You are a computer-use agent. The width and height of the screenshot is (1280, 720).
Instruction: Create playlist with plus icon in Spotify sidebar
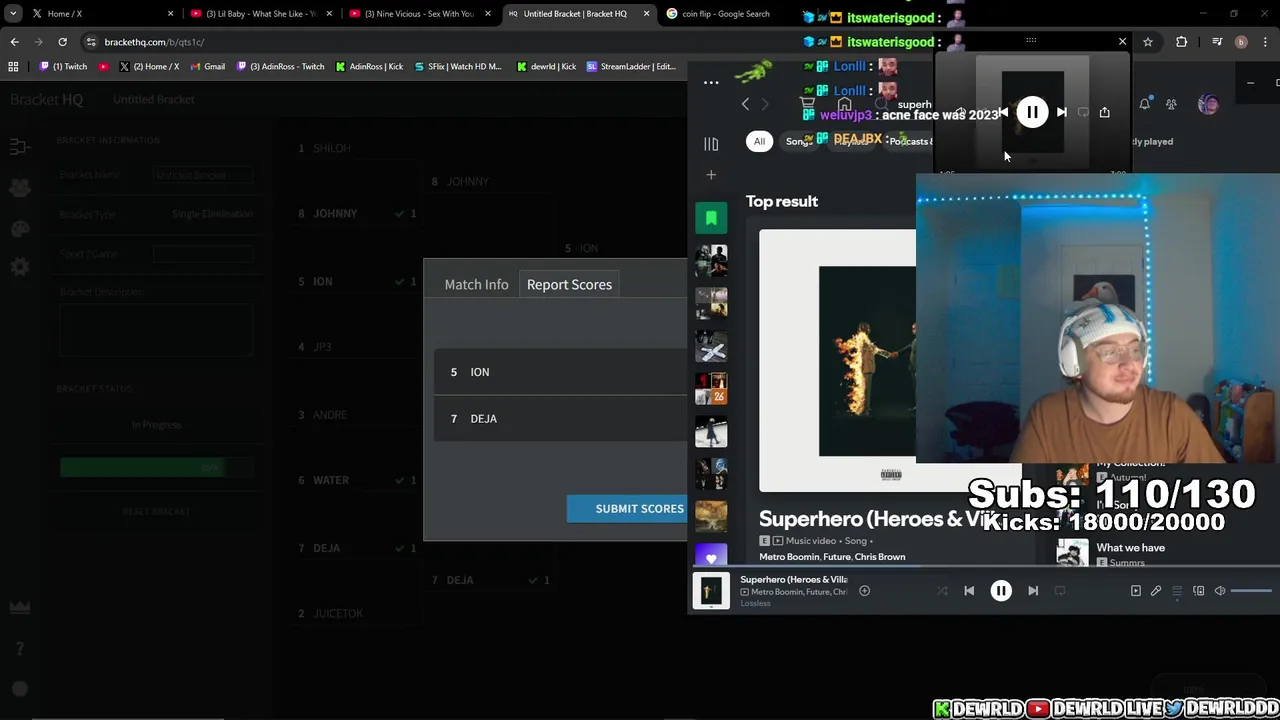tap(711, 175)
